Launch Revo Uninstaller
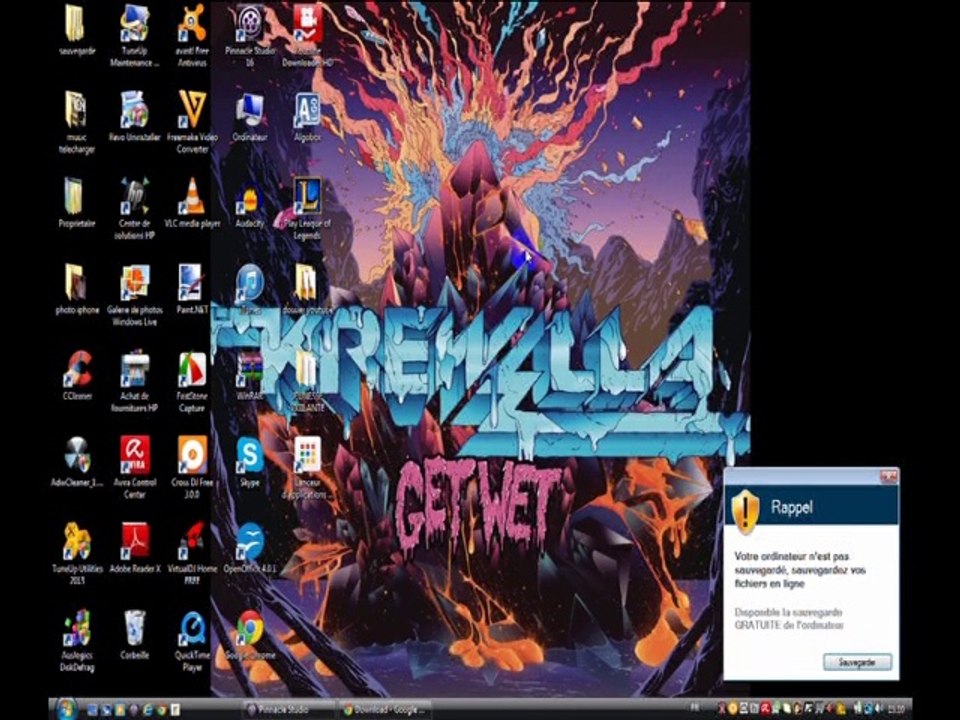This screenshot has width=960, height=720. click(134, 116)
